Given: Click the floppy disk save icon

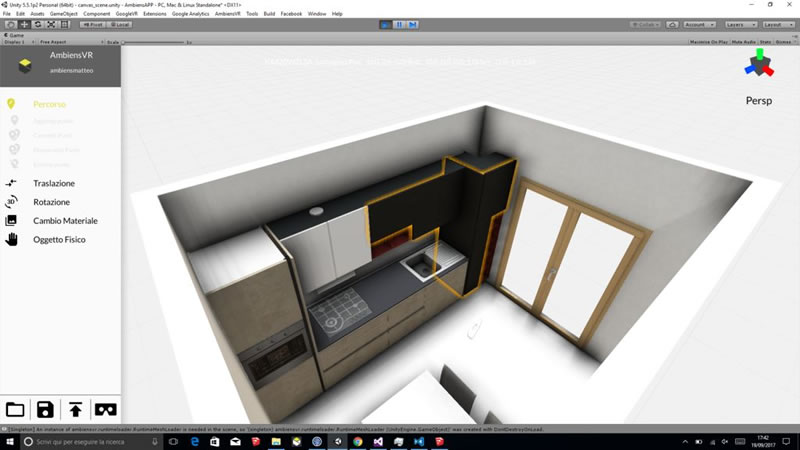Looking at the screenshot, I should tap(45, 409).
